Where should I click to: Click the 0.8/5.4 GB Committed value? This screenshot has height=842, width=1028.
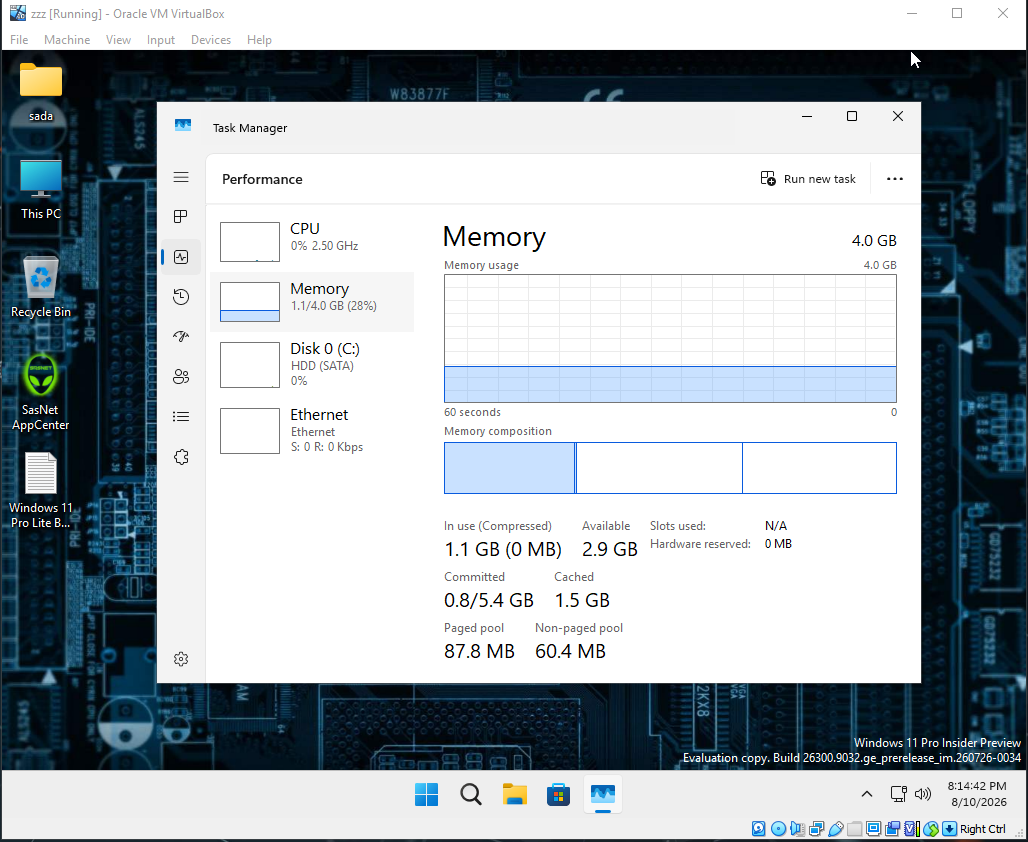[x=488, y=600]
